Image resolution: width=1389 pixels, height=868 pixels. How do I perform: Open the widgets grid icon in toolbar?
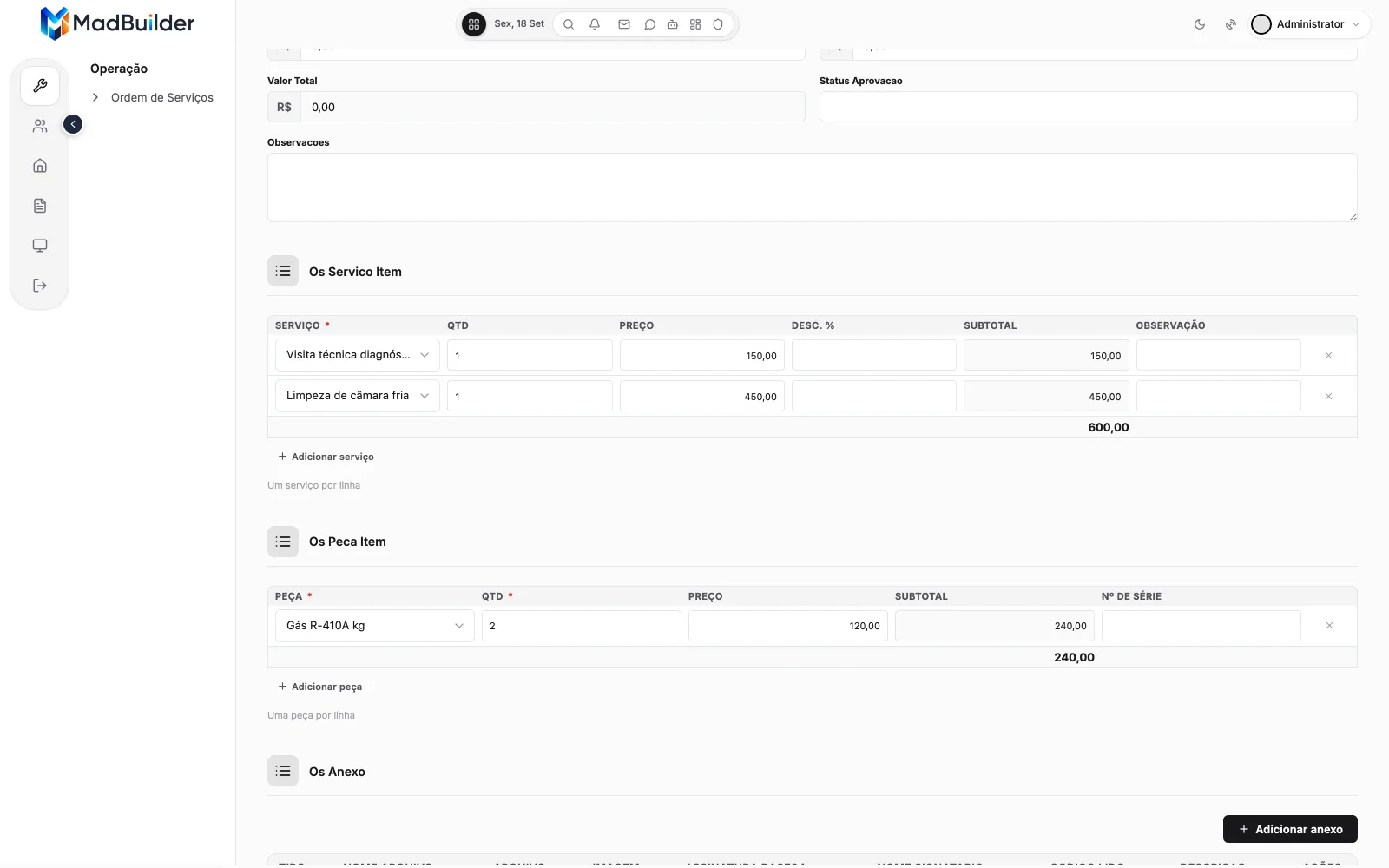pos(695,24)
